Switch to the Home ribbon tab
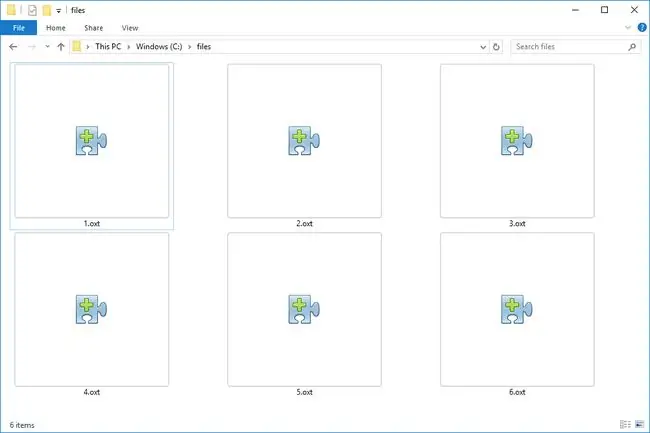The width and height of the screenshot is (650, 433). tap(56, 28)
